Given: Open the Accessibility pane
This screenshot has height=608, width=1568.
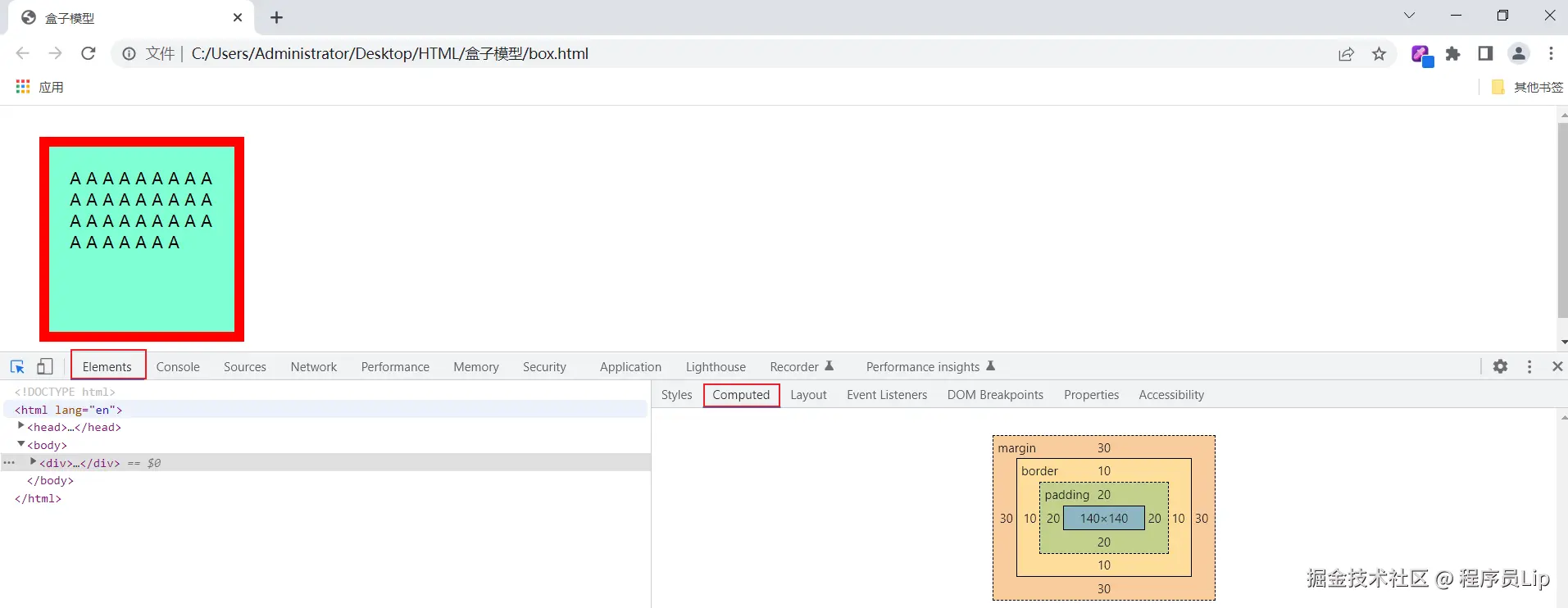Looking at the screenshot, I should [x=1171, y=394].
